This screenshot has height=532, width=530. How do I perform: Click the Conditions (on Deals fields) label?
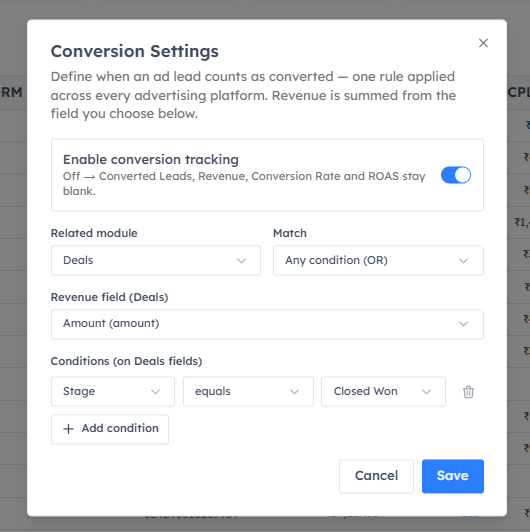point(127,361)
